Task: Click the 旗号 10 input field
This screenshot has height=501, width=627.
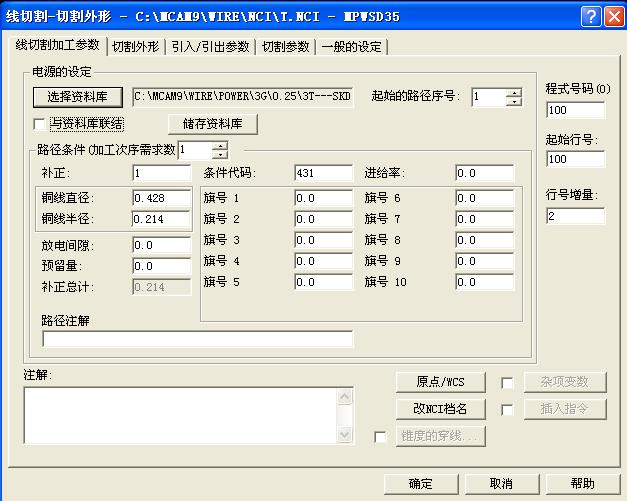Action: point(485,282)
